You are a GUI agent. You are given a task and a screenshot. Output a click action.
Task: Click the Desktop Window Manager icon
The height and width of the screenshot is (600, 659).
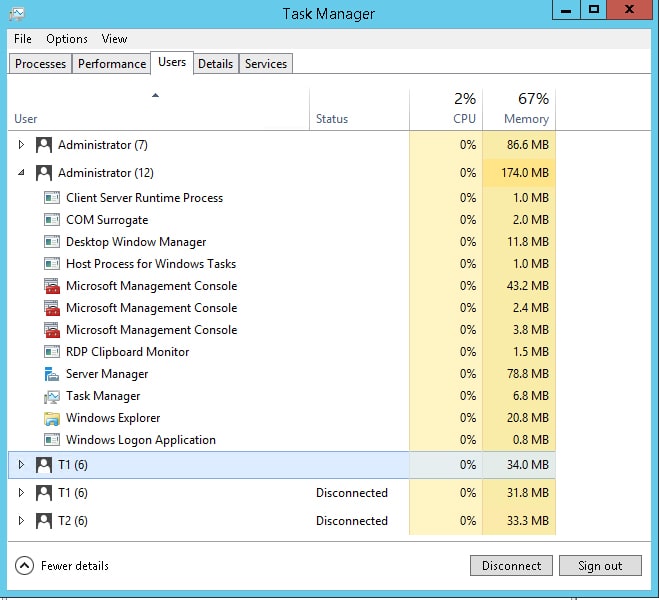pos(52,242)
